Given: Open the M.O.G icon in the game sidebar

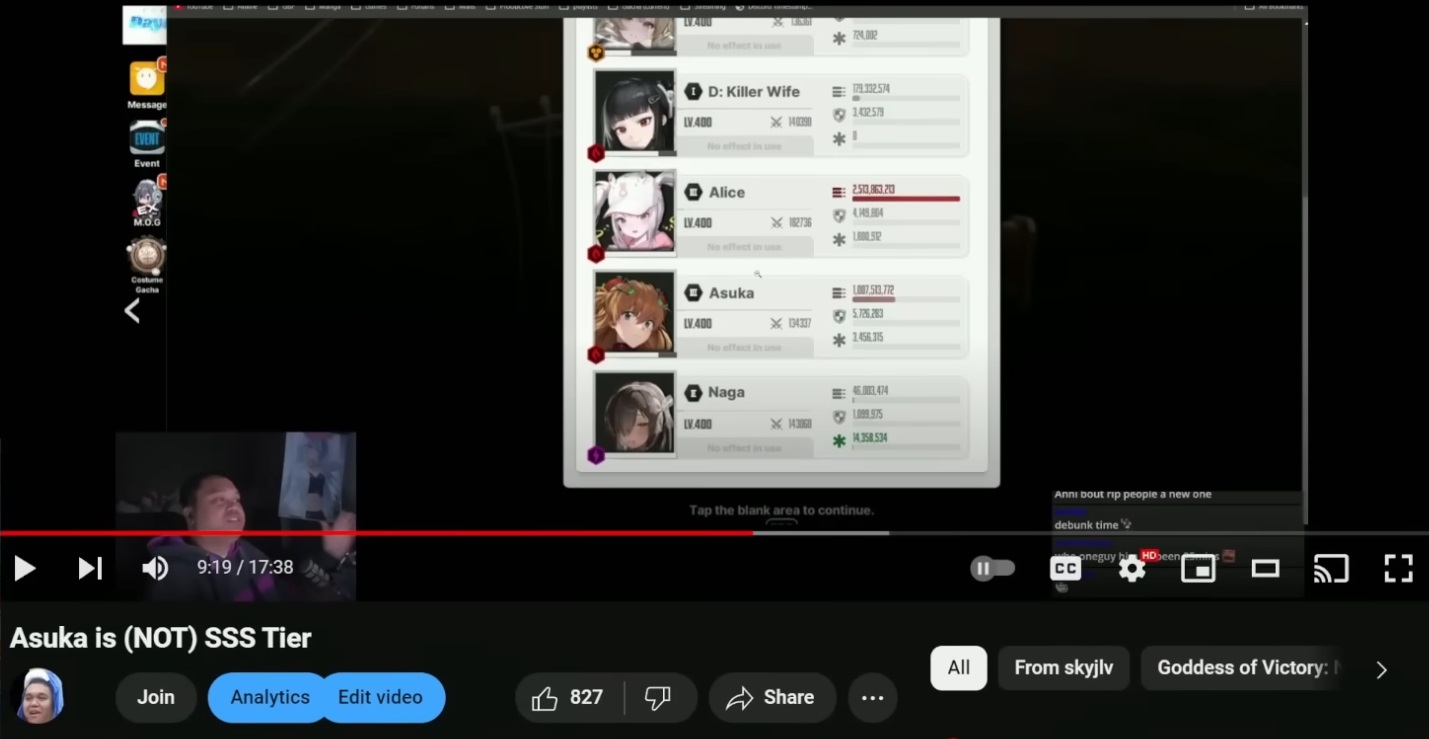Looking at the screenshot, I should click(147, 202).
